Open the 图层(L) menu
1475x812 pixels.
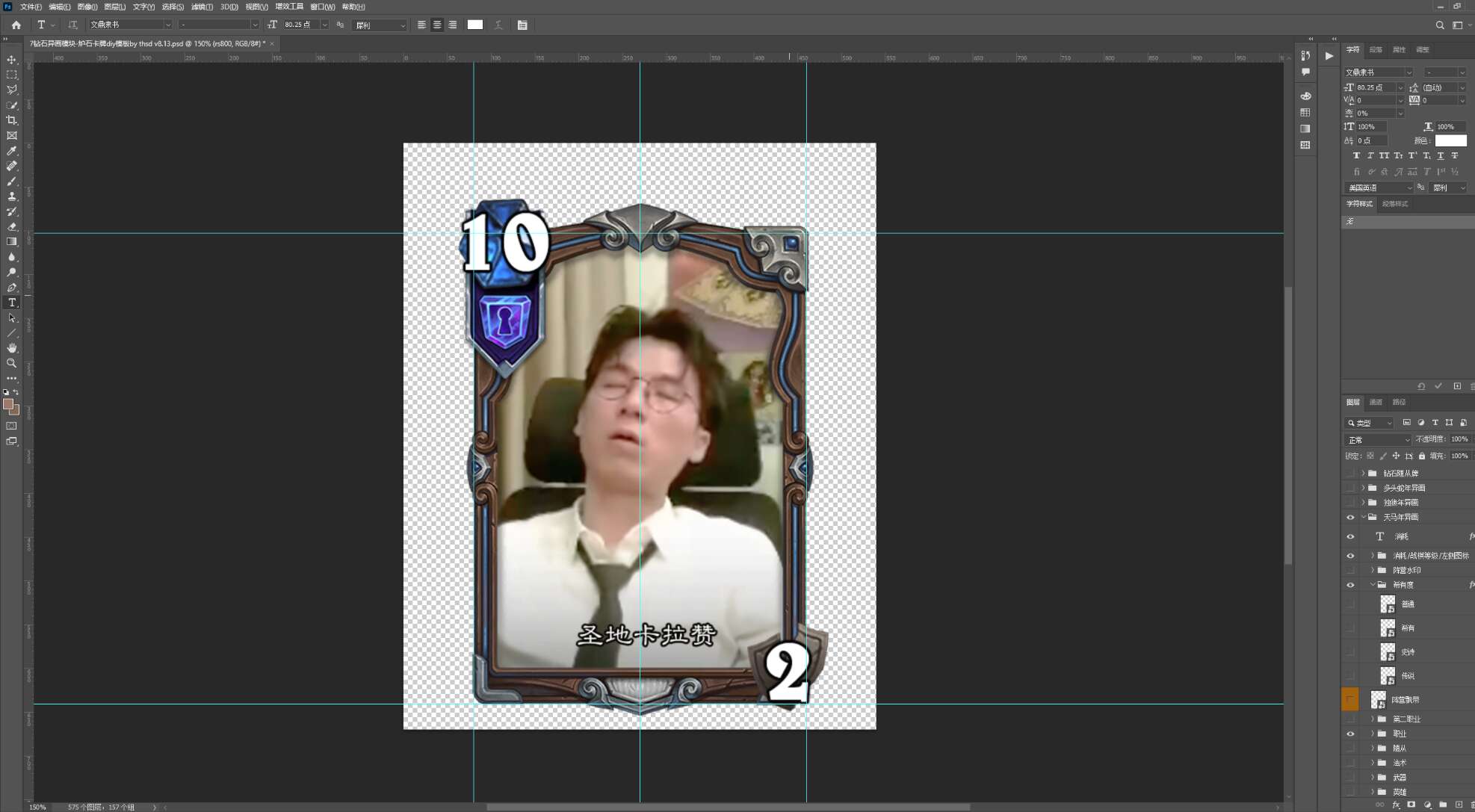pos(114,7)
